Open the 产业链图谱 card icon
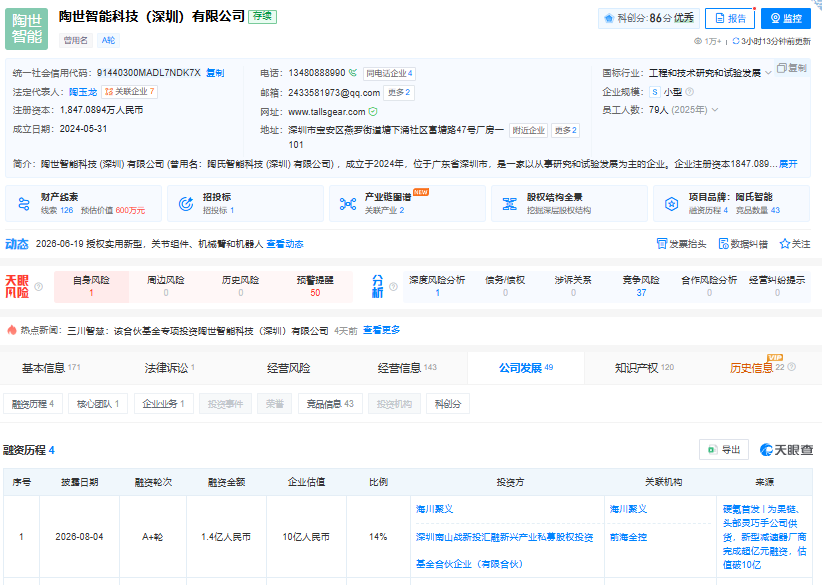 [348, 203]
